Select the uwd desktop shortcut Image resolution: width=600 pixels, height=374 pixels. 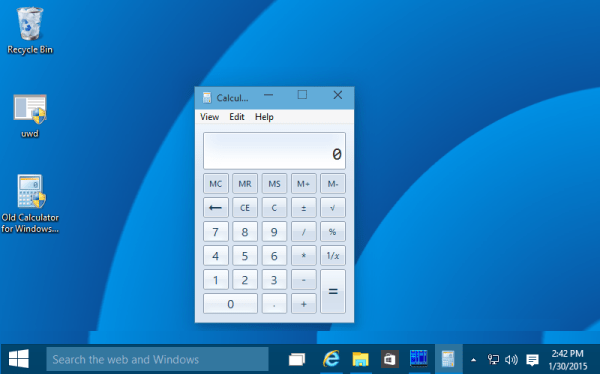click(x=30, y=116)
